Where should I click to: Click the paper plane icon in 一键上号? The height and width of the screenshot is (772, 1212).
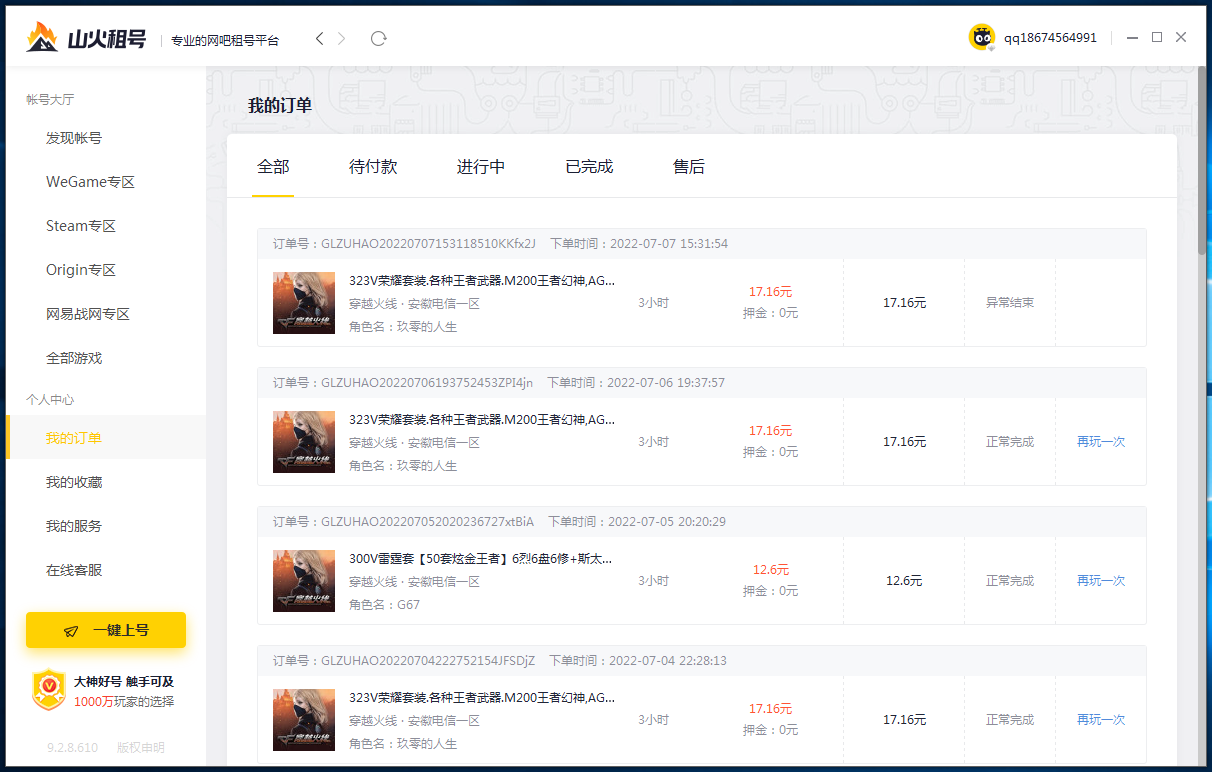point(71,631)
